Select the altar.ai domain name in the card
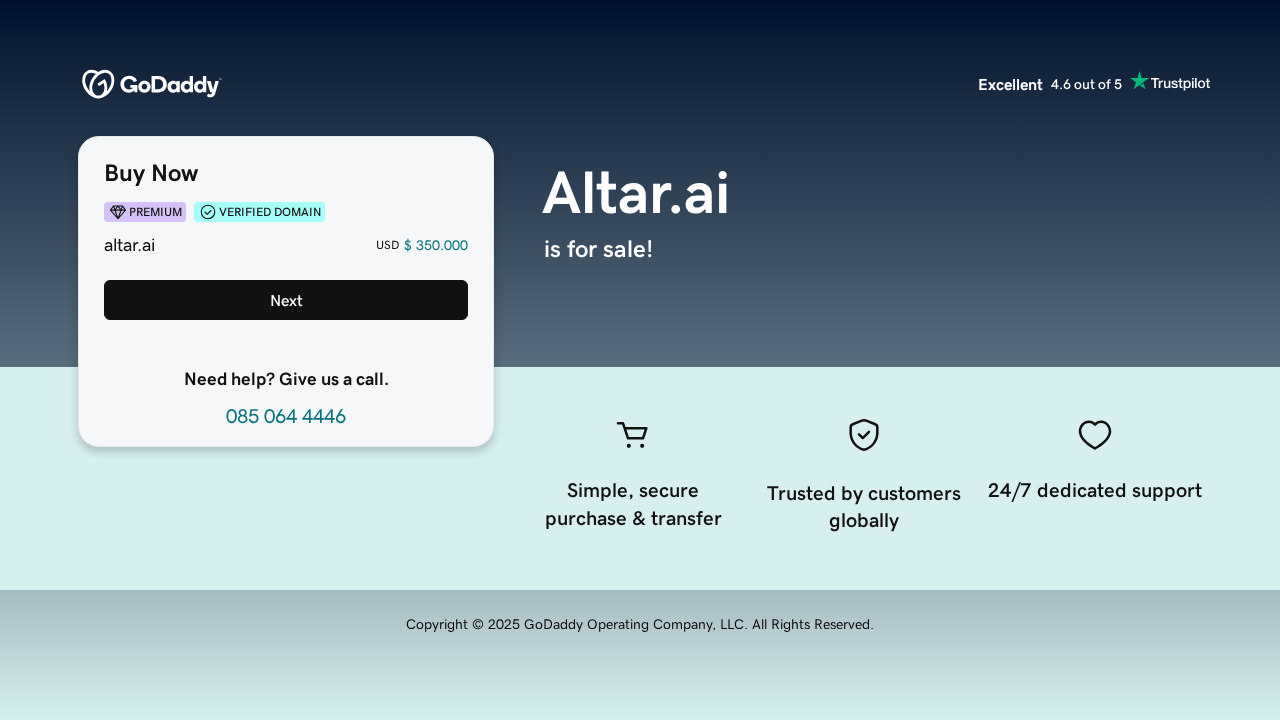Screen dimensions: 1280x720 129,245
